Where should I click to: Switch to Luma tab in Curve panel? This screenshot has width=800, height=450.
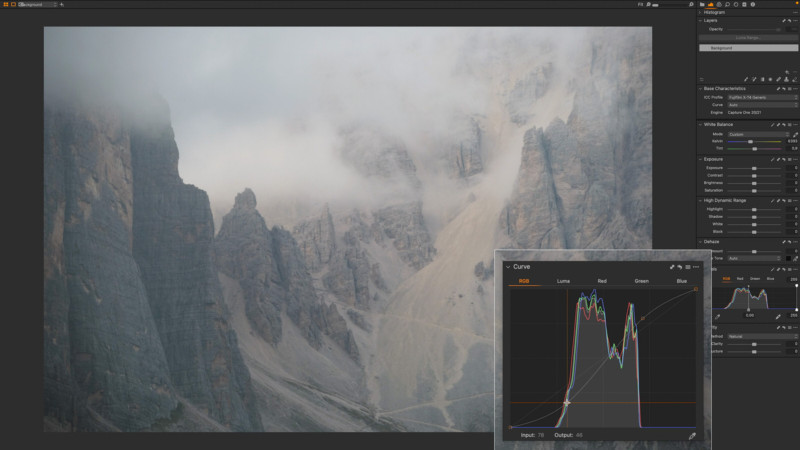(563, 281)
